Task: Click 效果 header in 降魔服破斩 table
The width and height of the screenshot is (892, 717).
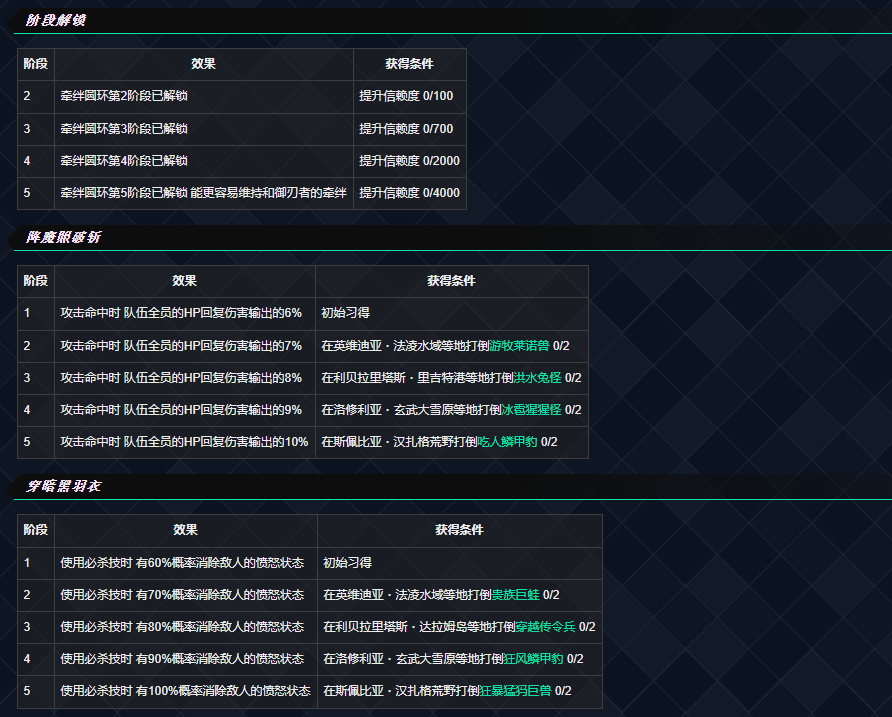Action: coord(184,281)
